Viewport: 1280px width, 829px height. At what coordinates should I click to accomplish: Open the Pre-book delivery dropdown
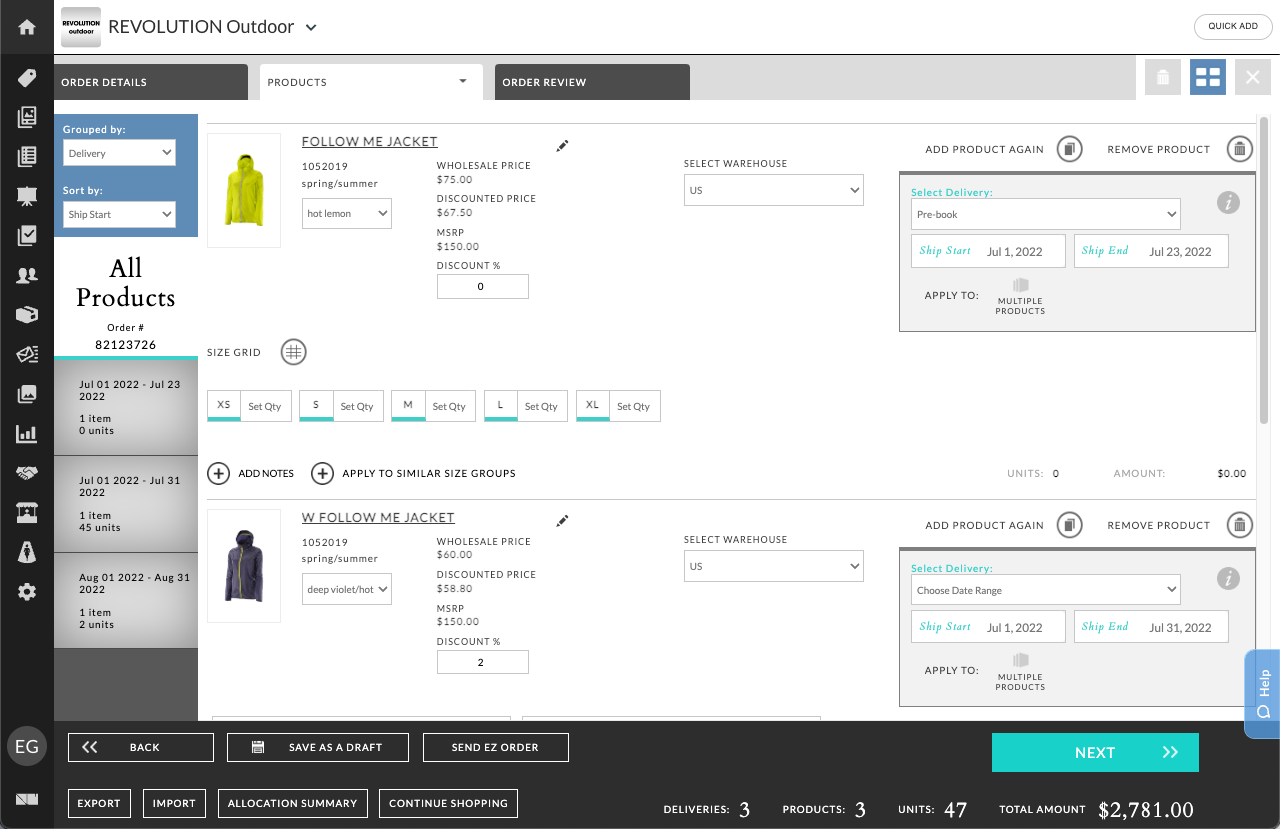pos(1046,214)
